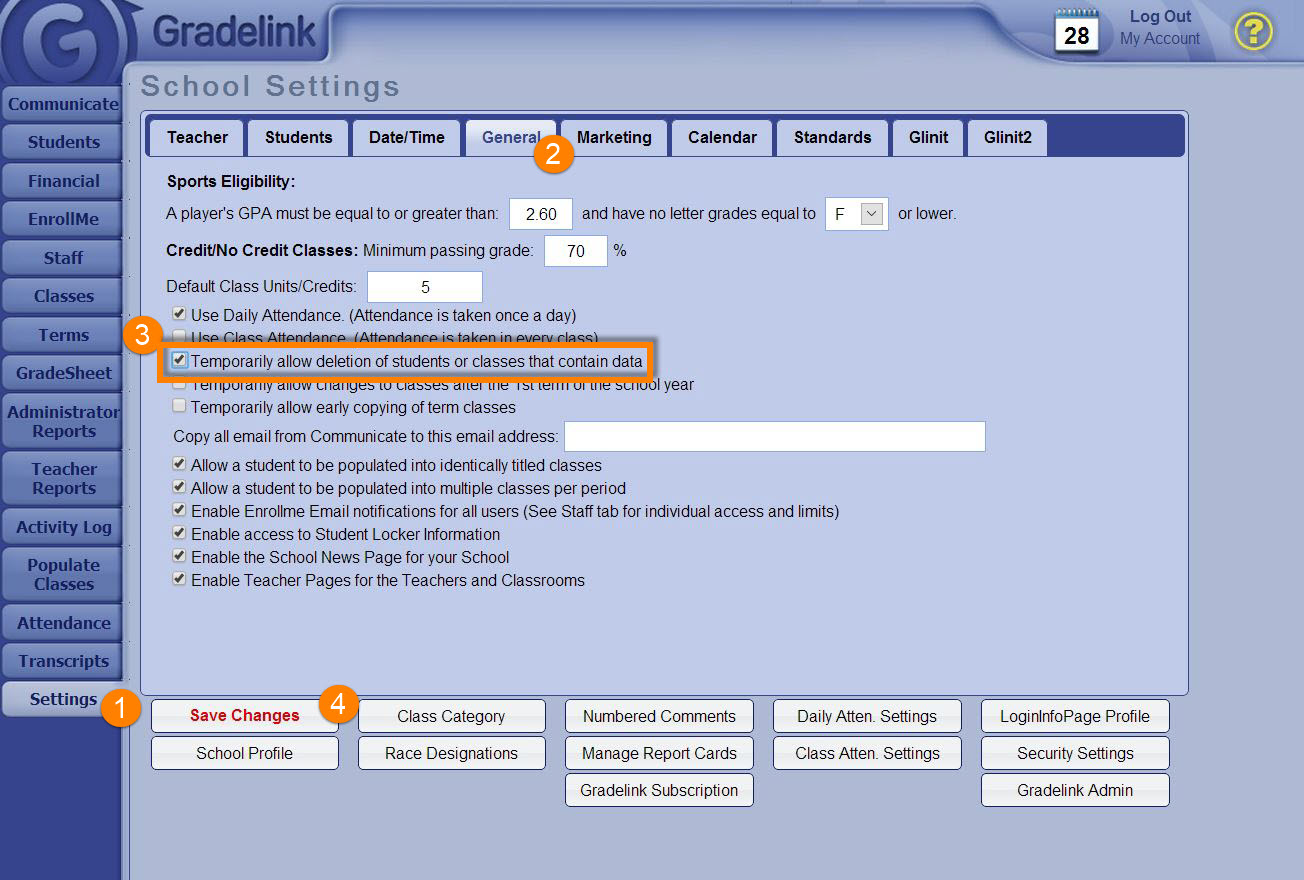Uncheck temporarily allow deletion of students checkbox

[x=180, y=360]
